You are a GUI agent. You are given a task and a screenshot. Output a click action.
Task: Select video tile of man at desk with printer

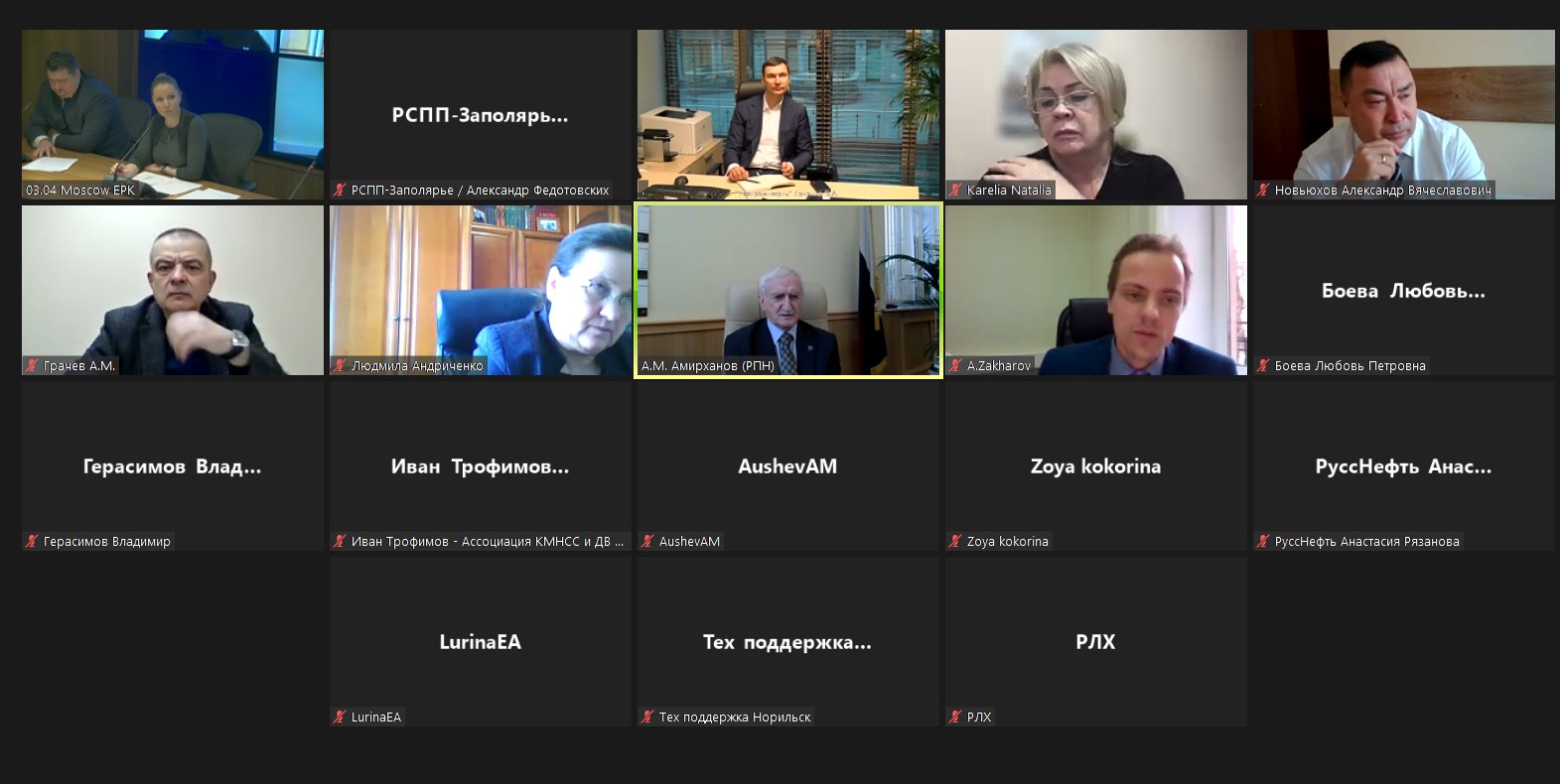click(x=788, y=114)
